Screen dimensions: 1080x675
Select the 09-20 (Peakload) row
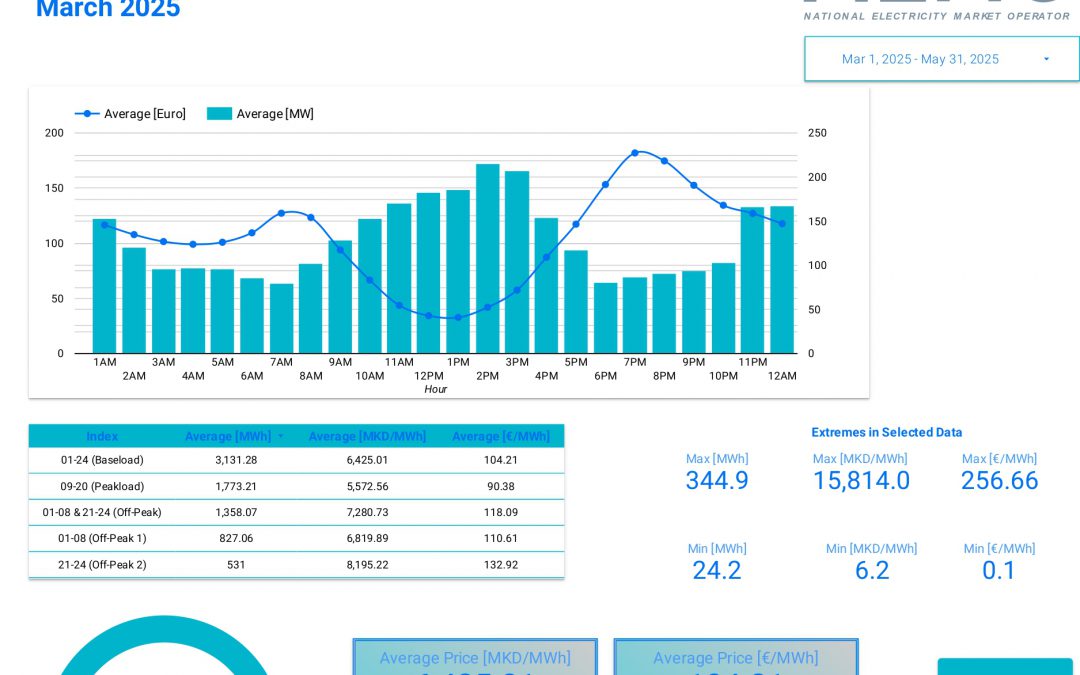pyautogui.click(x=102, y=486)
